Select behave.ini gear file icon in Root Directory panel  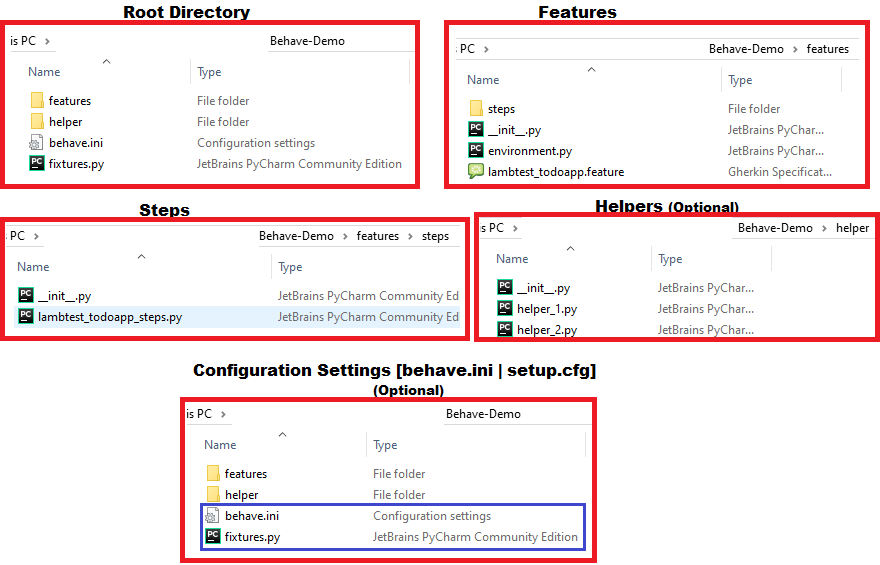click(x=36, y=143)
